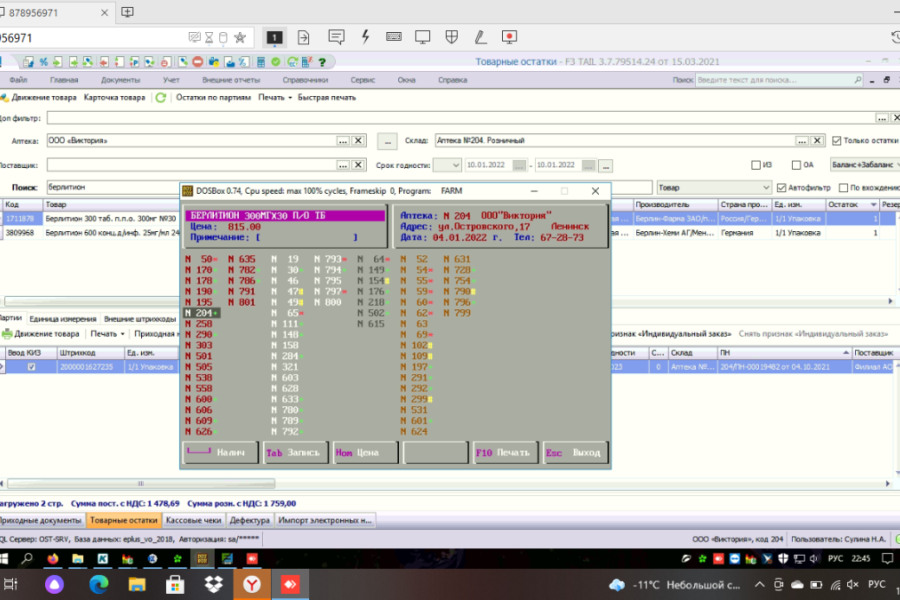Image resolution: width=900 pixels, height=600 pixels.
Task: Click the percent icon in the F3 TAIL toolbar
Action: [43, 61]
